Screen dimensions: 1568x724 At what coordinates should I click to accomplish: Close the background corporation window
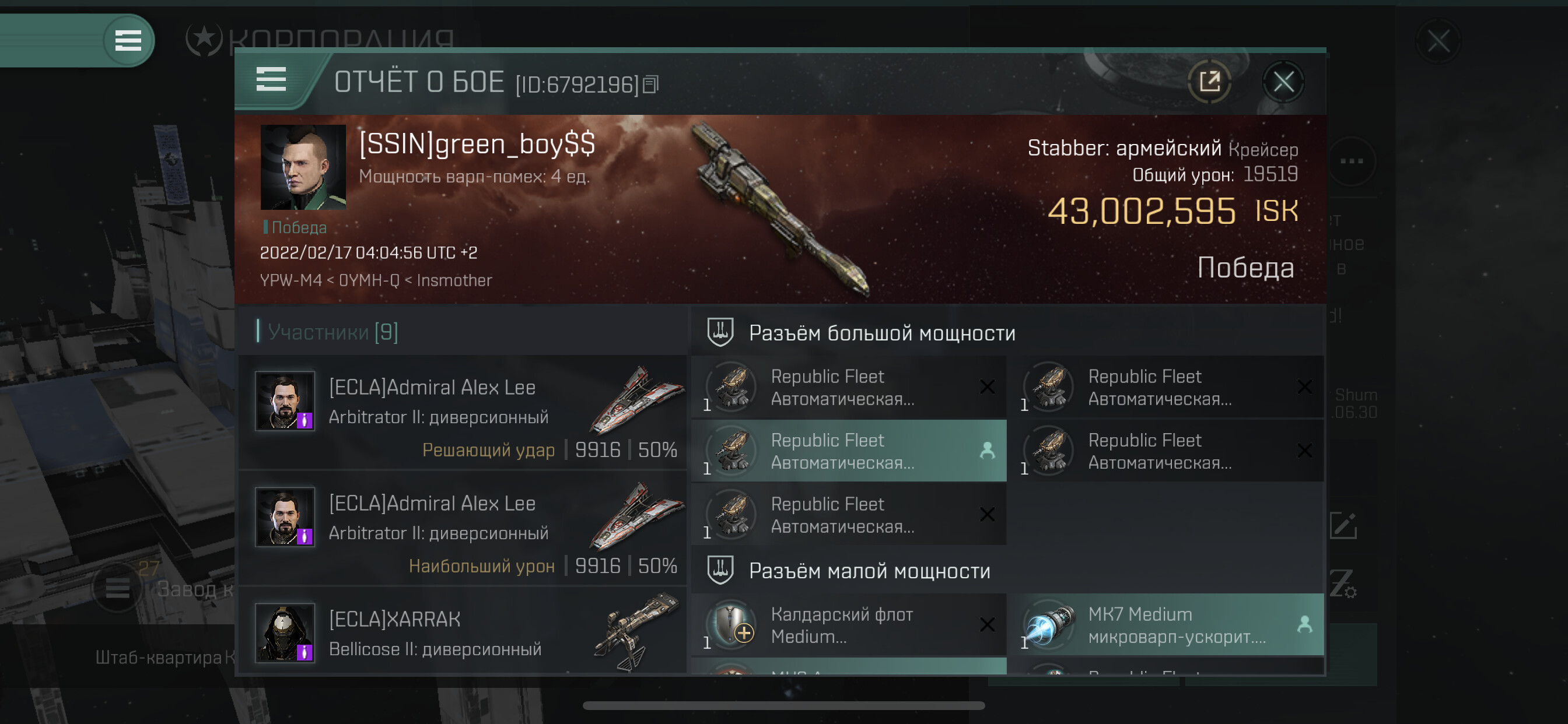pos(1438,42)
